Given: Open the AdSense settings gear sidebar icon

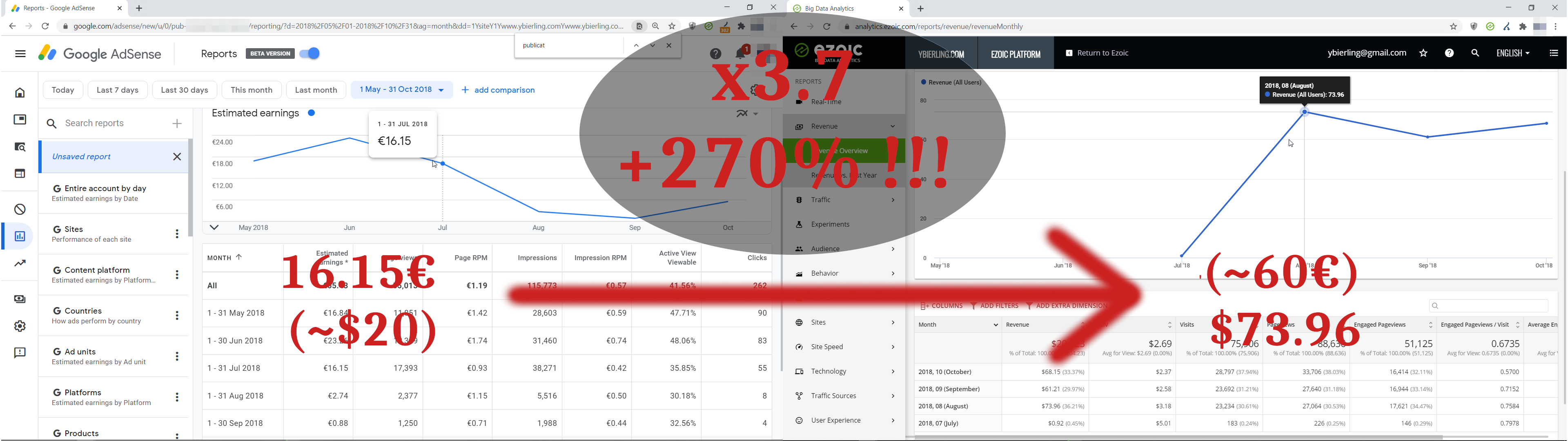Looking at the screenshot, I should coord(20,327).
